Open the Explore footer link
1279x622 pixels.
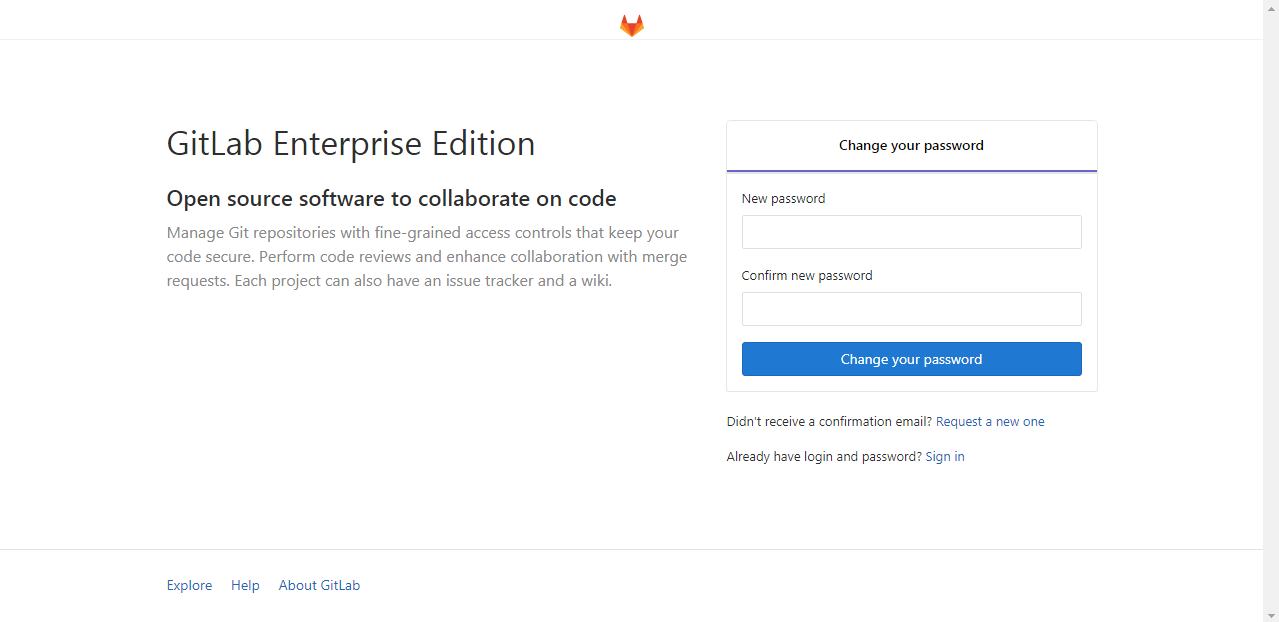click(x=189, y=586)
